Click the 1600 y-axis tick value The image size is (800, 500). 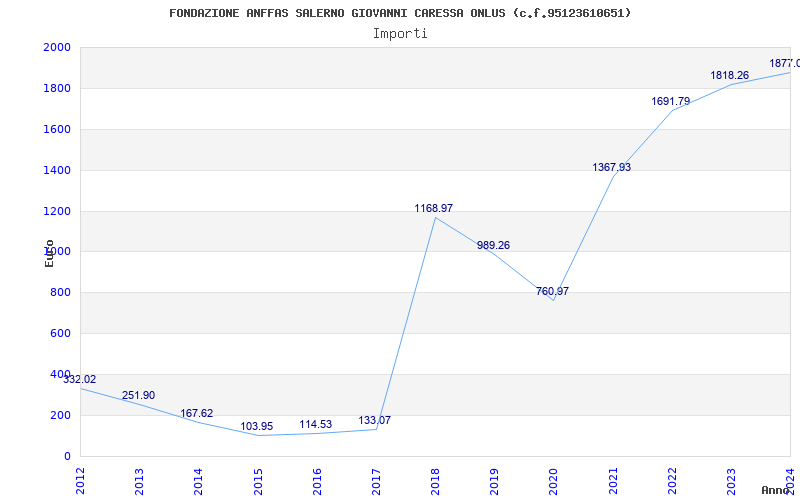coord(57,129)
